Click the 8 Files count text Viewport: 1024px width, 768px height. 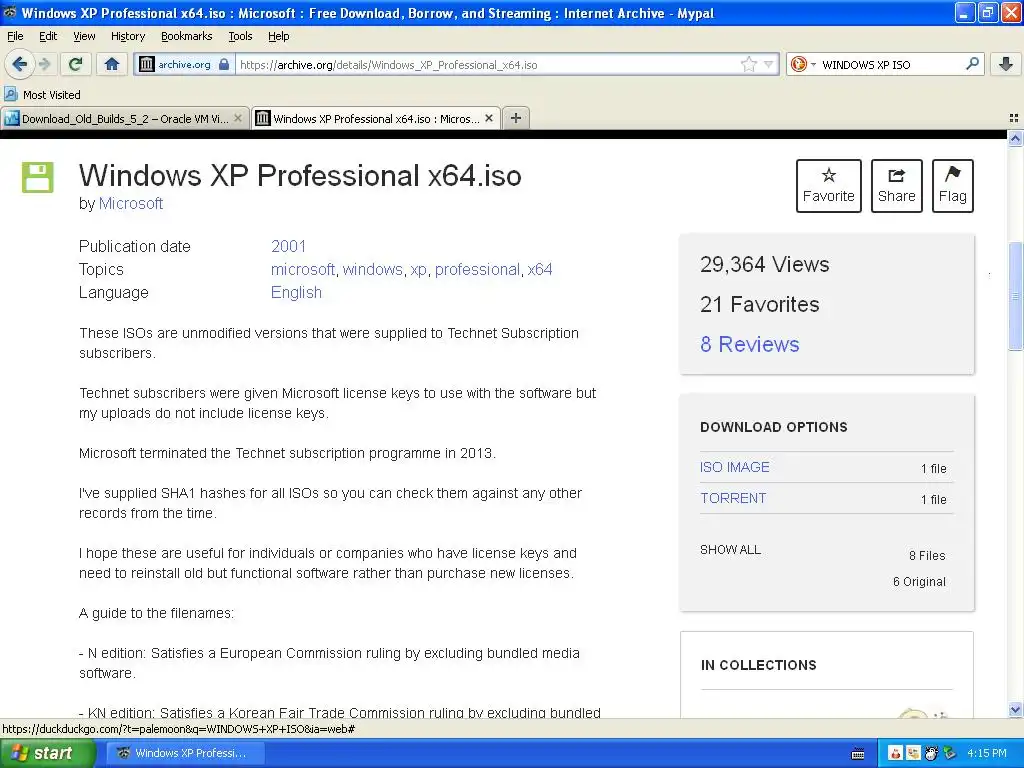click(x=927, y=556)
